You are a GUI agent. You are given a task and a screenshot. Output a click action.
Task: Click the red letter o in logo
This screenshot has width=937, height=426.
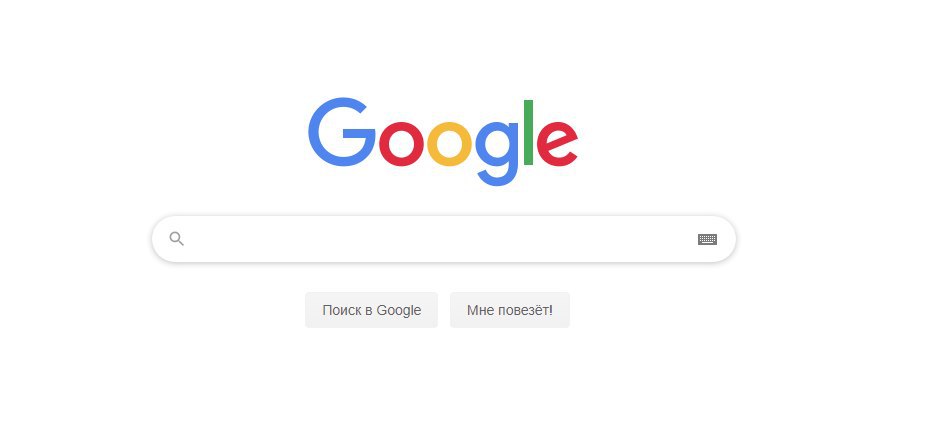pos(401,144)
